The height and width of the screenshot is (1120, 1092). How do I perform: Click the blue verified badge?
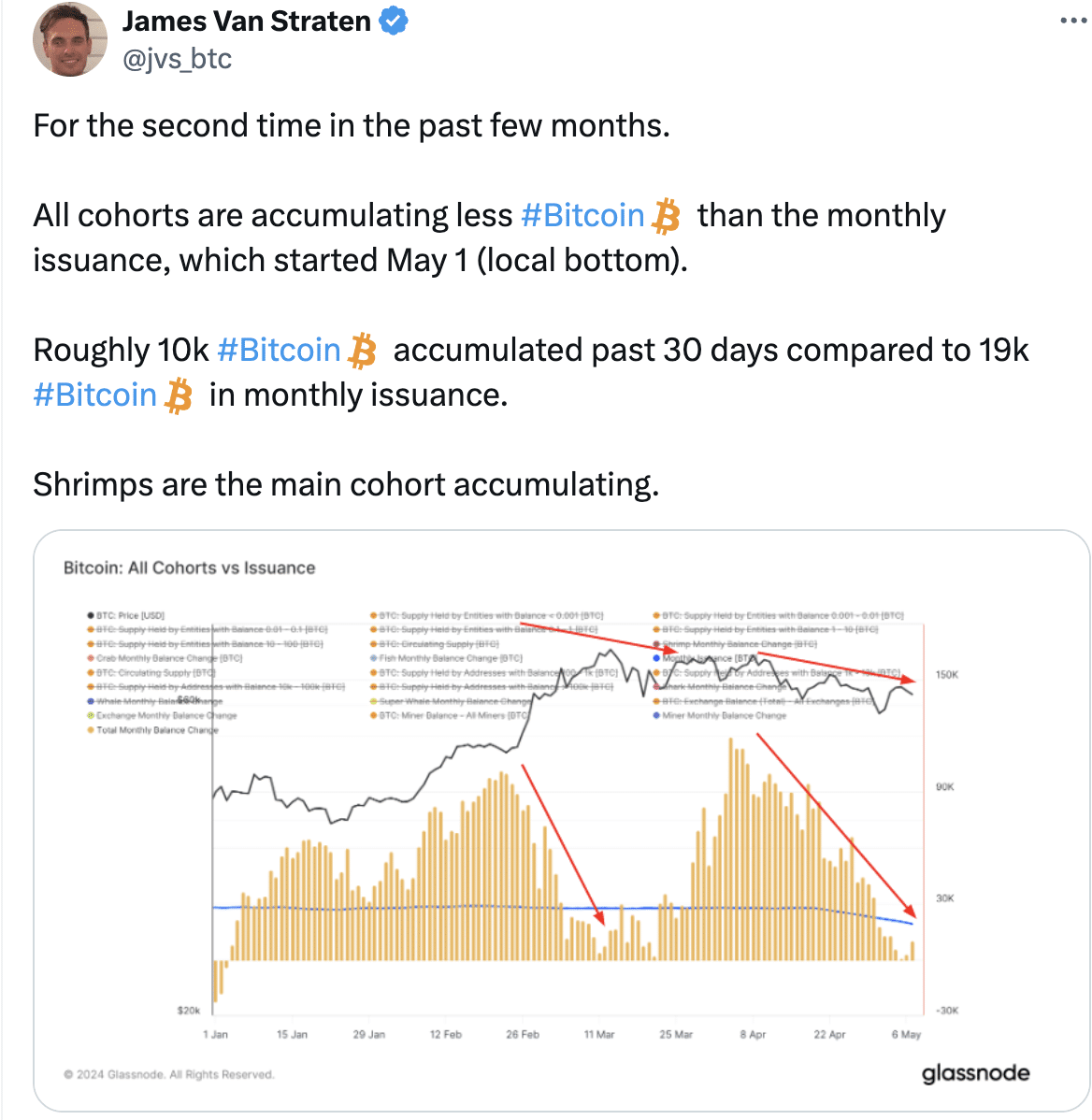click(x=393, y=21)
